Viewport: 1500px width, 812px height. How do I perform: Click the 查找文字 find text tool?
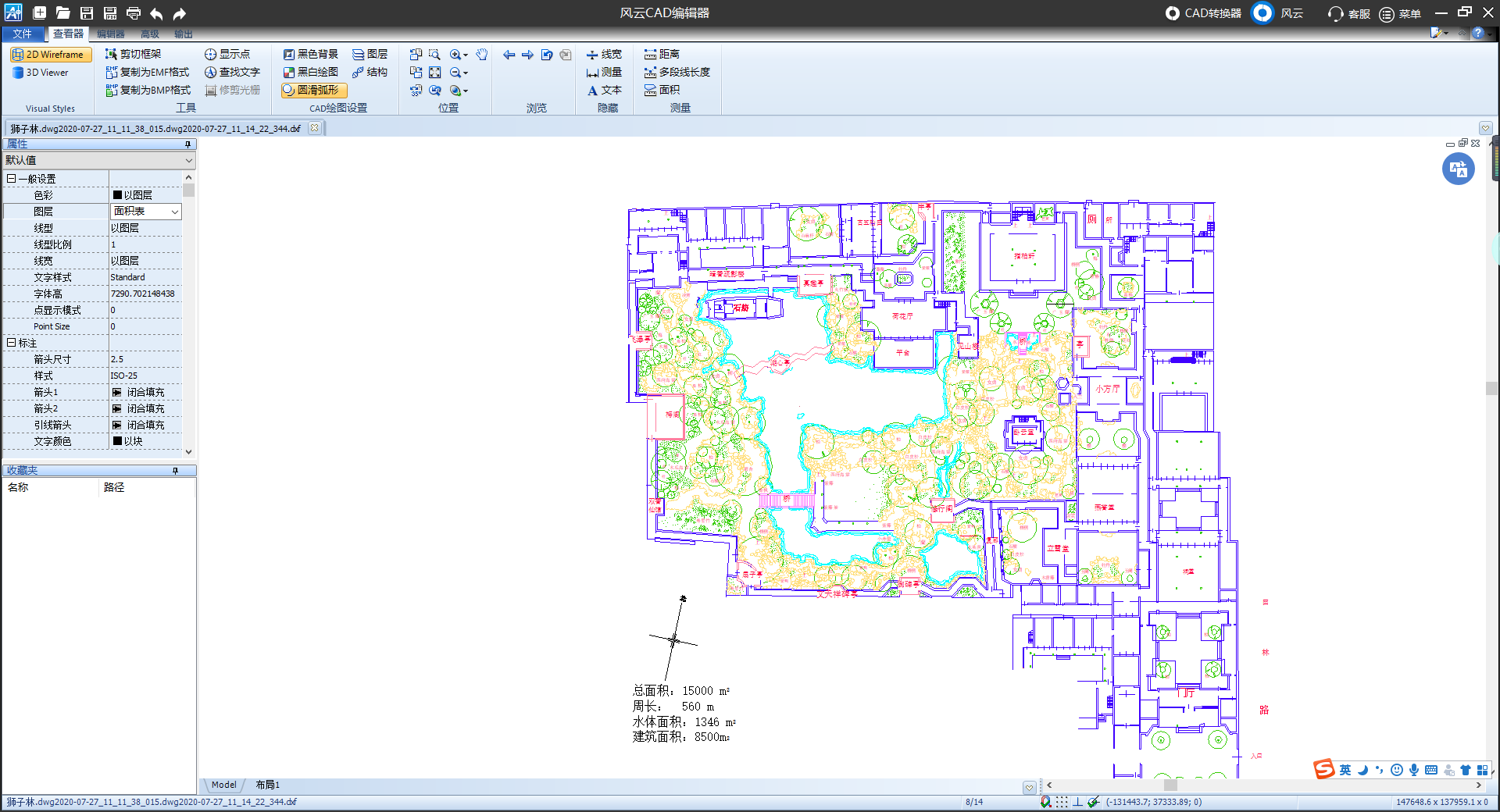coord(232,73)
